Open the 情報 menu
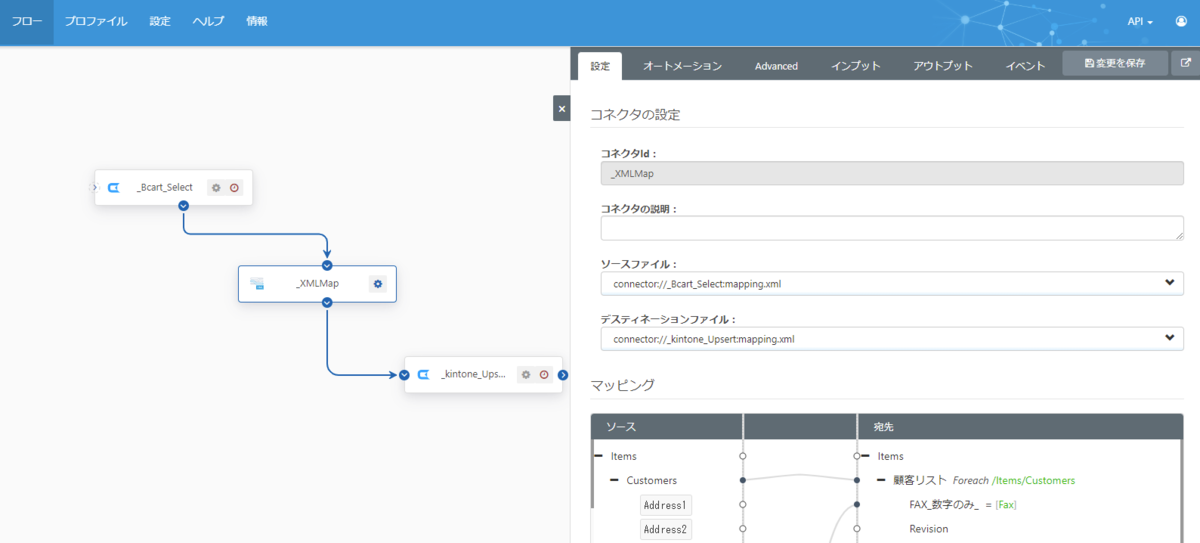Viewport: 1200px width, 543px height. pos(257,21)
